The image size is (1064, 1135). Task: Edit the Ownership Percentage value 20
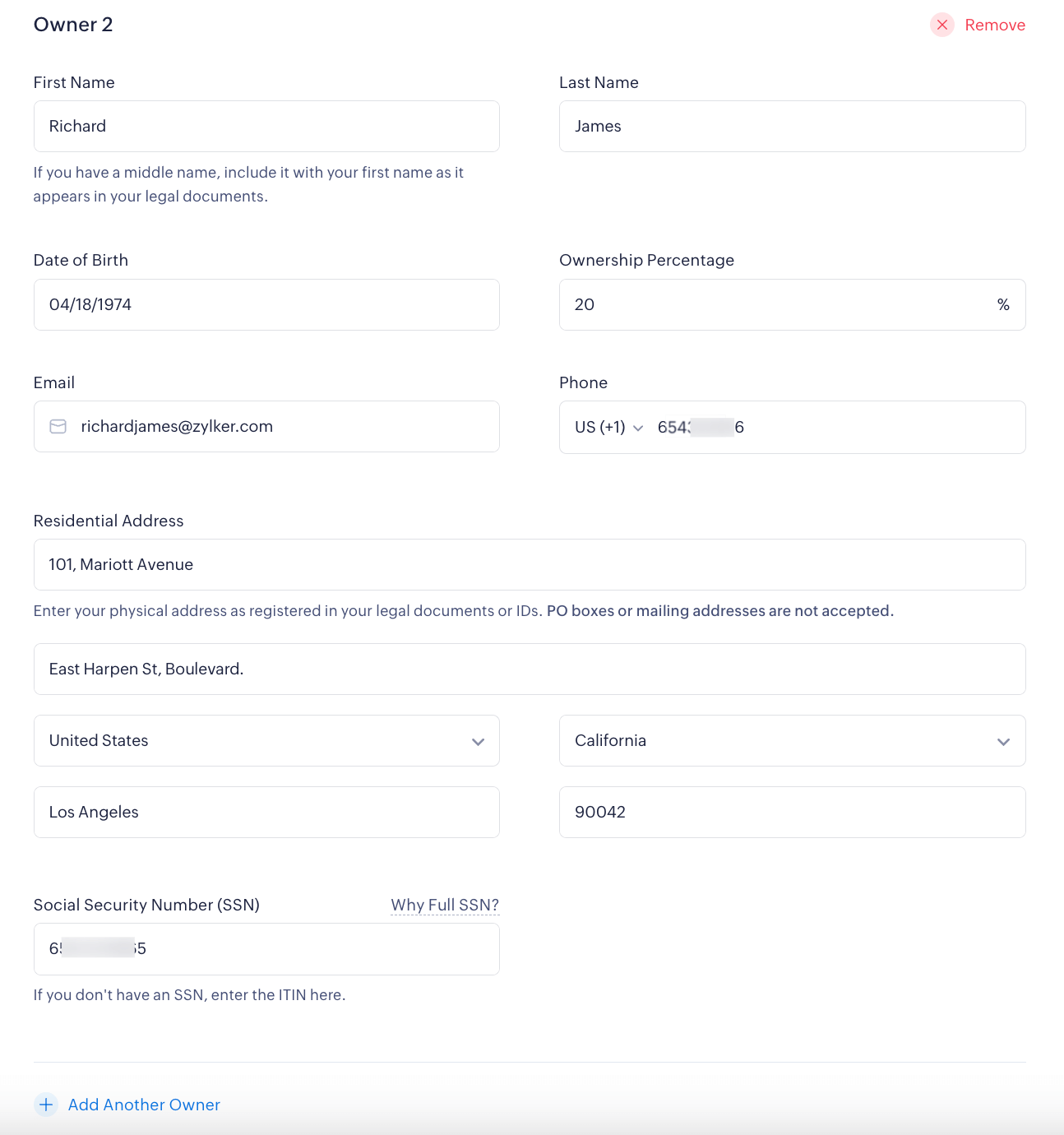pyautogui.click(x=773, y=304)
